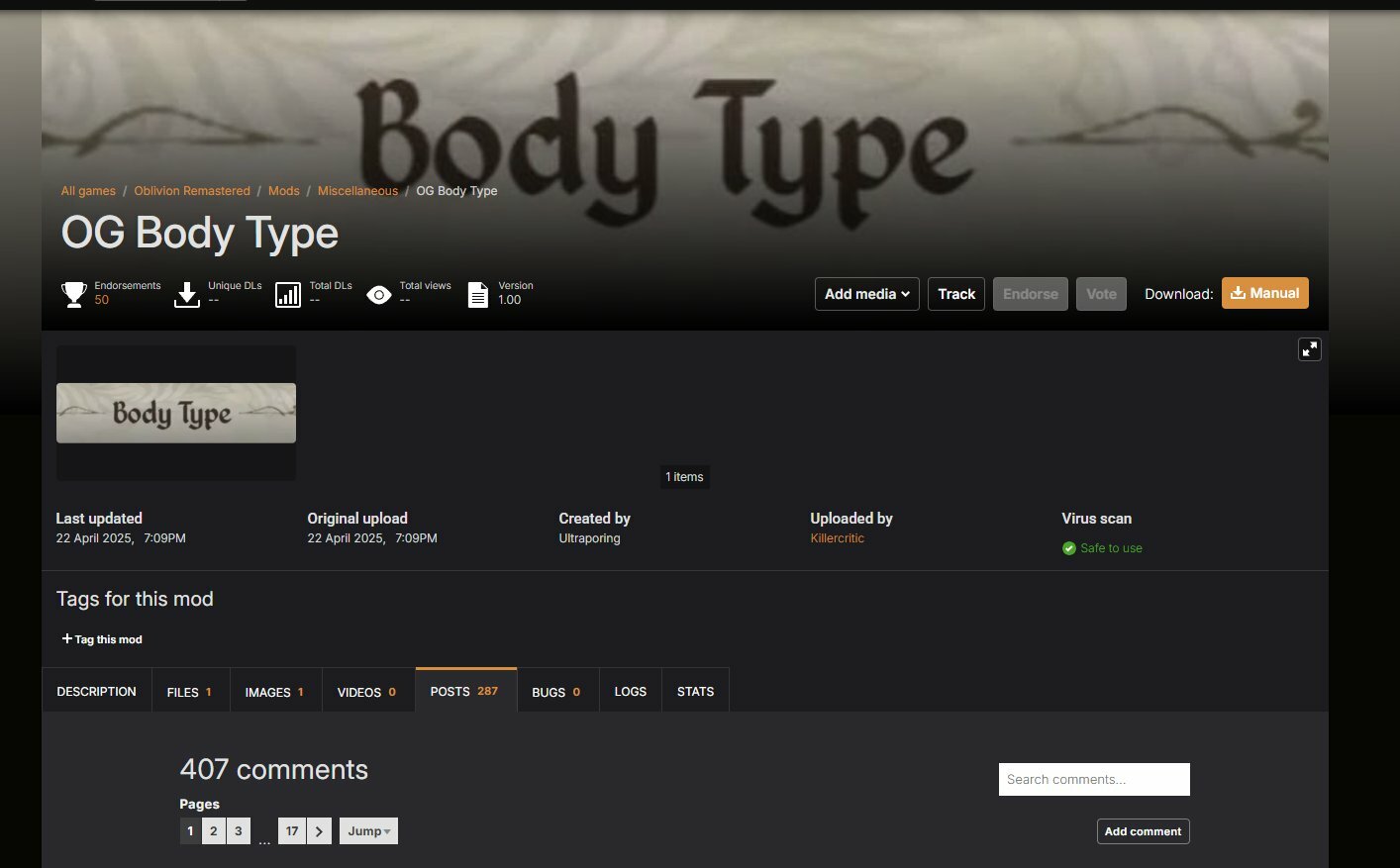Open the Videos tab
1400x868 pixels.
pyautogui.click(x=367, y=692)
